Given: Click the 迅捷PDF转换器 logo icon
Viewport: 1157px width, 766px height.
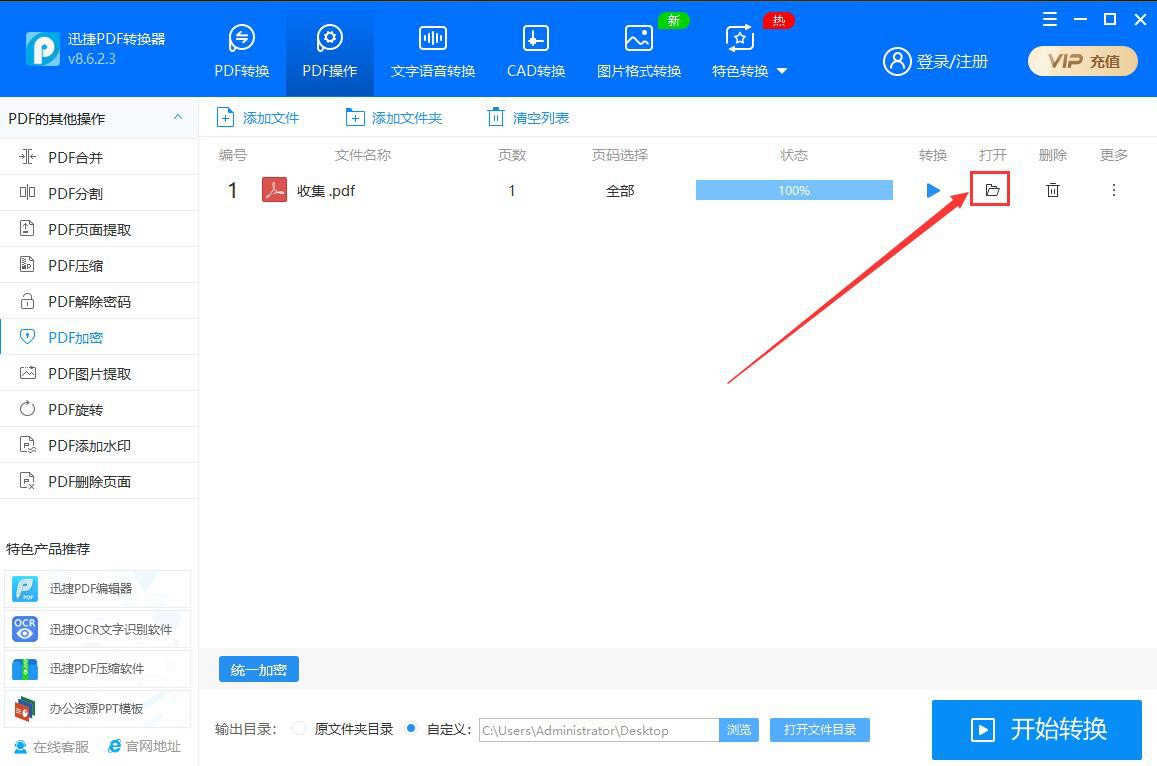Looking at the screenshot, I should 43,49.
